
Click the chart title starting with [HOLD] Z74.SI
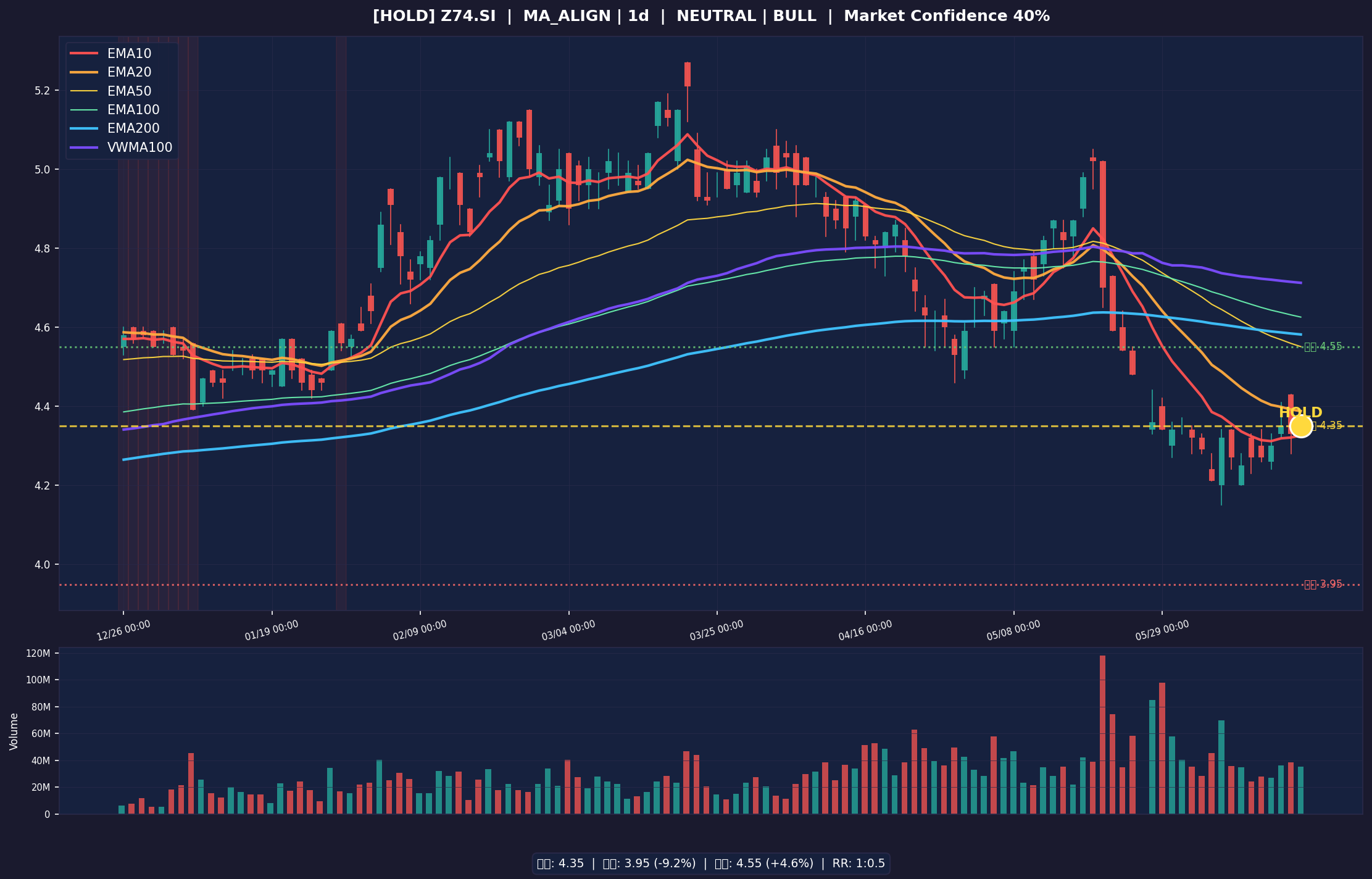tap(711, 17)
